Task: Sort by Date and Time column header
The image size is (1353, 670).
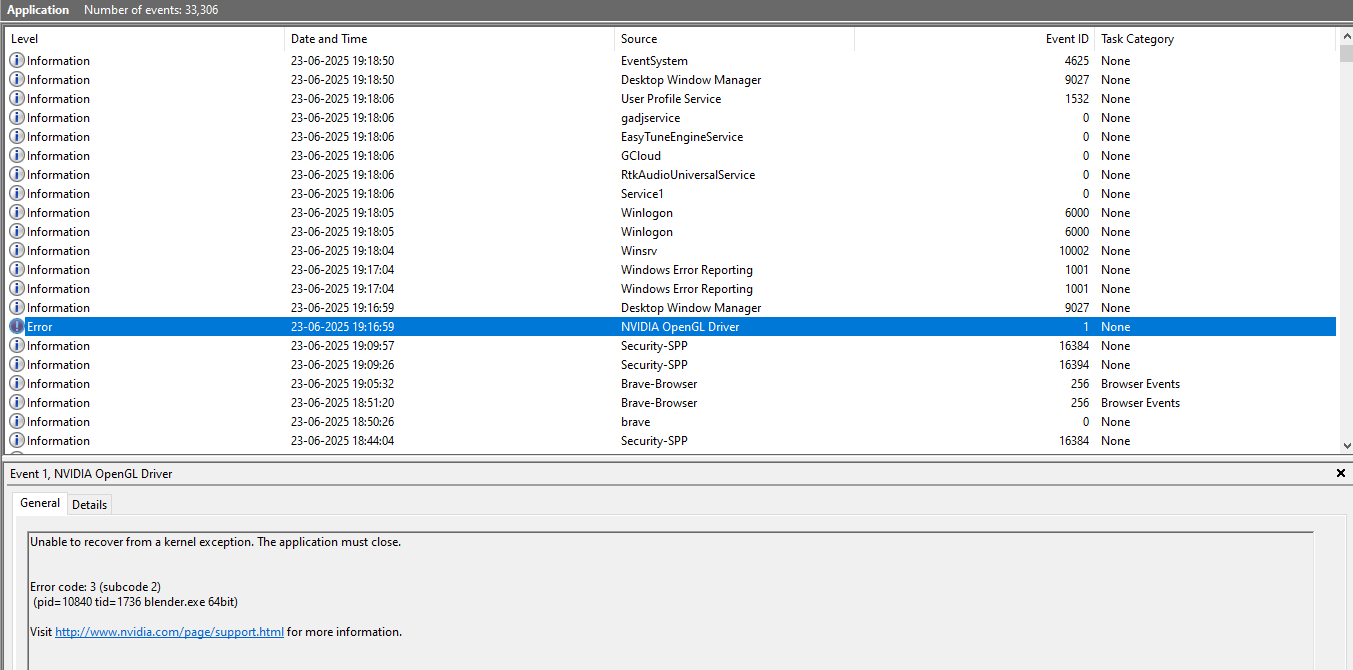Action: click(x=449, y=39)
